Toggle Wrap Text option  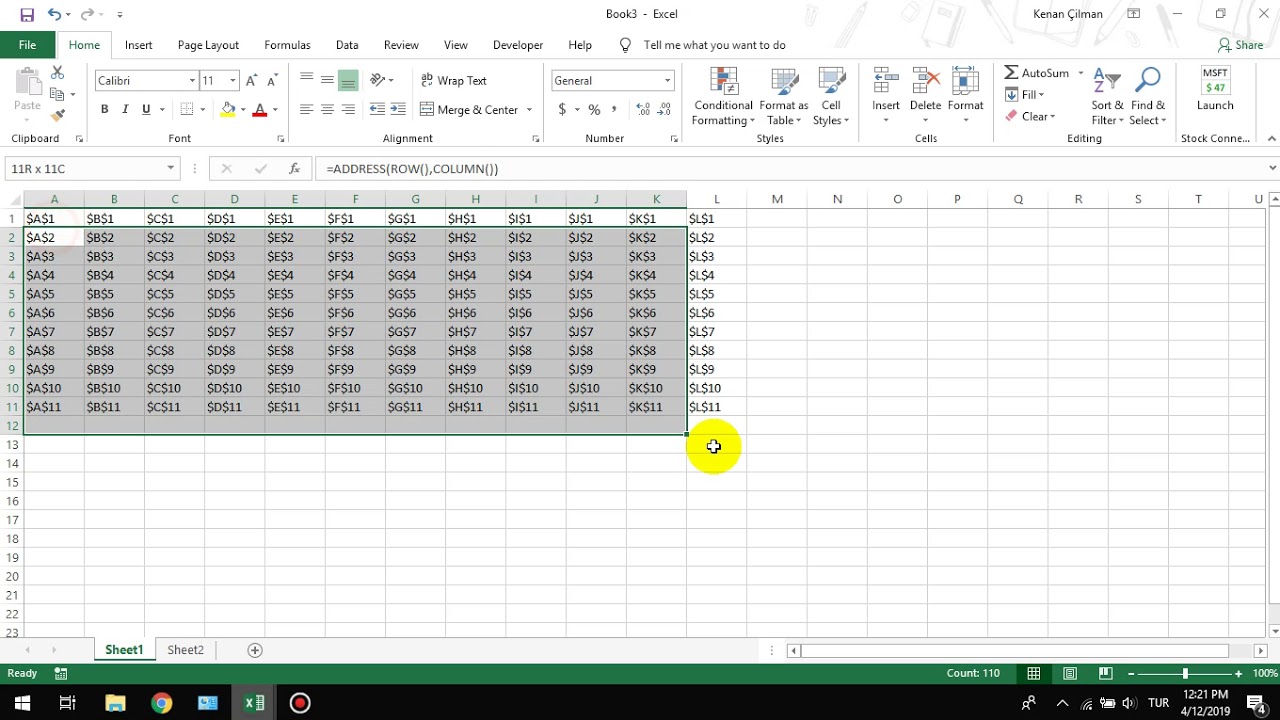[453, 80]
